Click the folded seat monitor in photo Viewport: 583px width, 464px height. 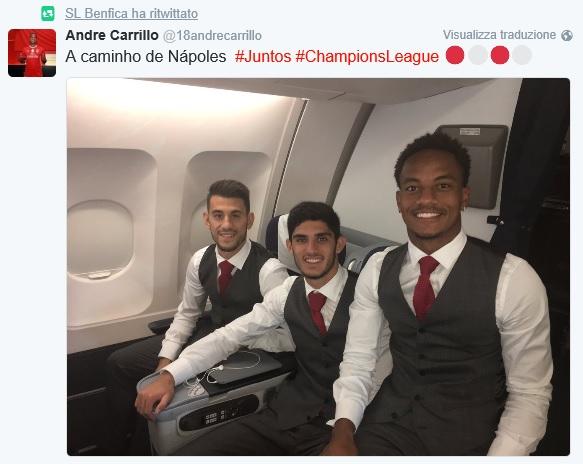click(x=474, y=166)
